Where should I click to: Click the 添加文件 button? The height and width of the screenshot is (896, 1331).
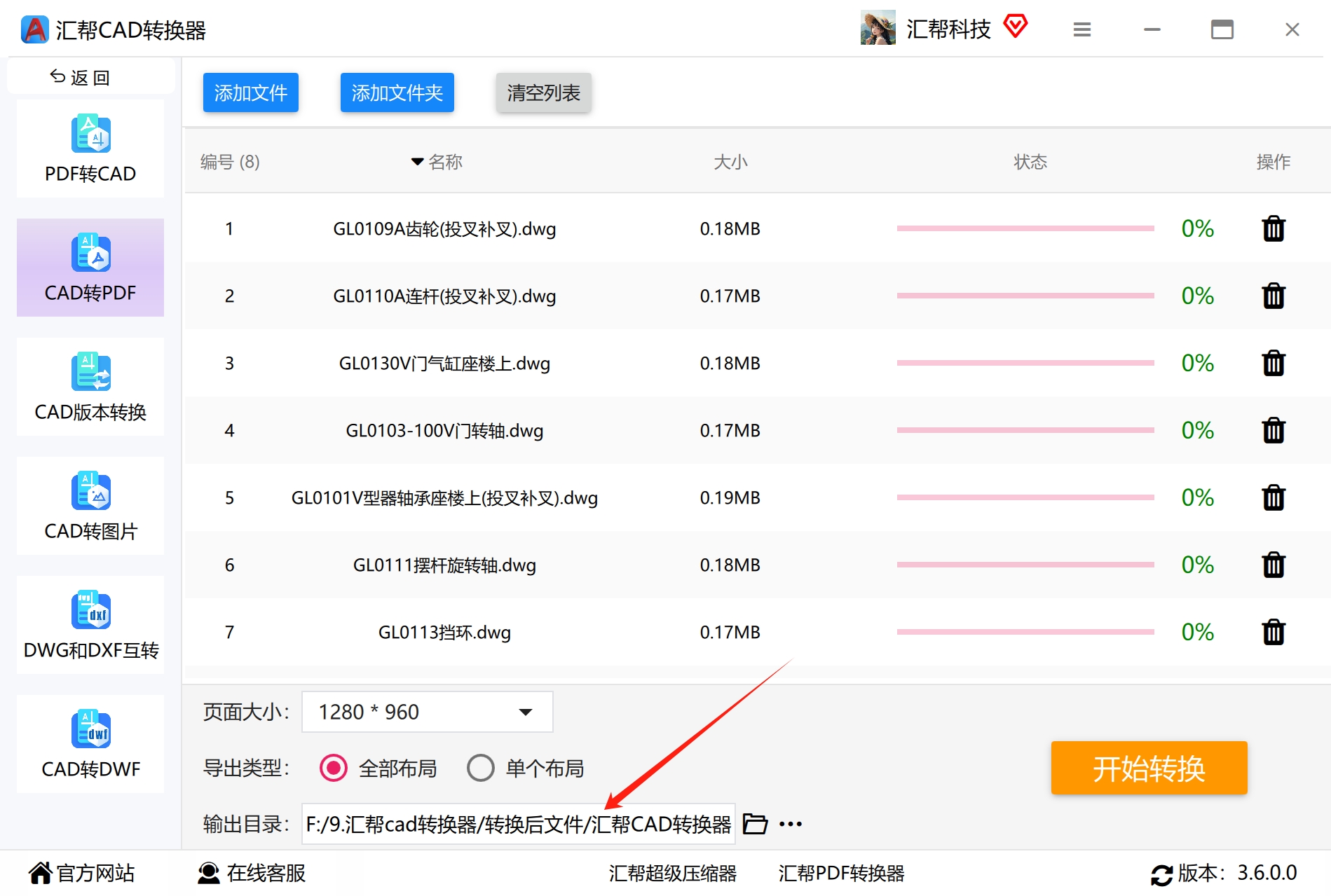click(x=251, y=92)
